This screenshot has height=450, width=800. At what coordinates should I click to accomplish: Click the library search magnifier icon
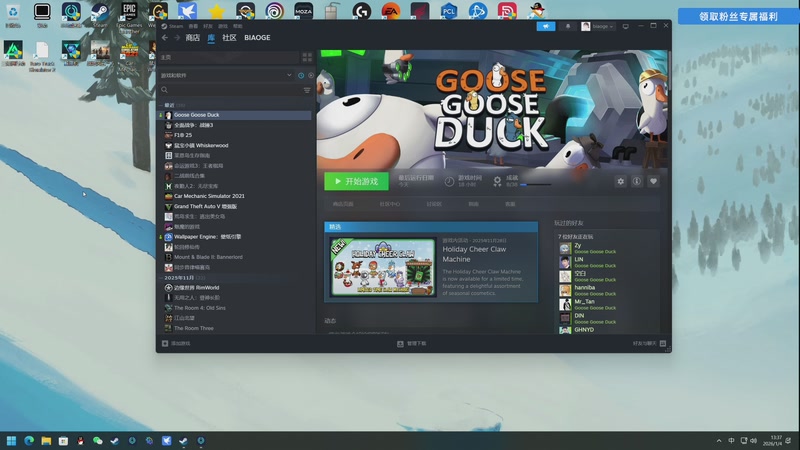pos(164,90)
